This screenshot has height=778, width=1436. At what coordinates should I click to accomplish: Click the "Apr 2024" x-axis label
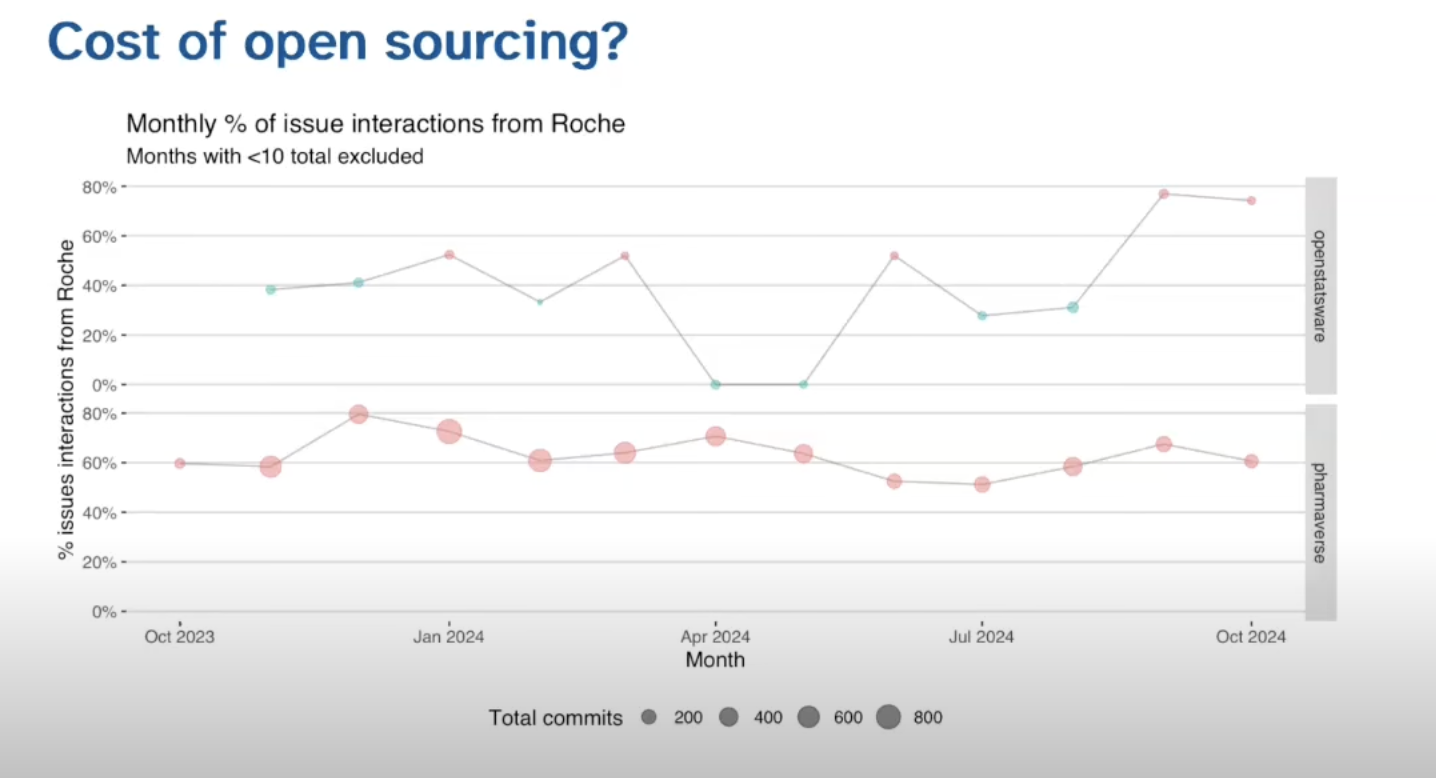click(715, 637)
